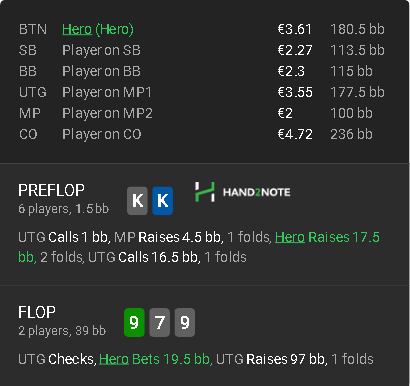This screenshot has width=410, height=386.
Task: Click the Hero Raises 17.5 bb action
Action: [x=199, y=247]
